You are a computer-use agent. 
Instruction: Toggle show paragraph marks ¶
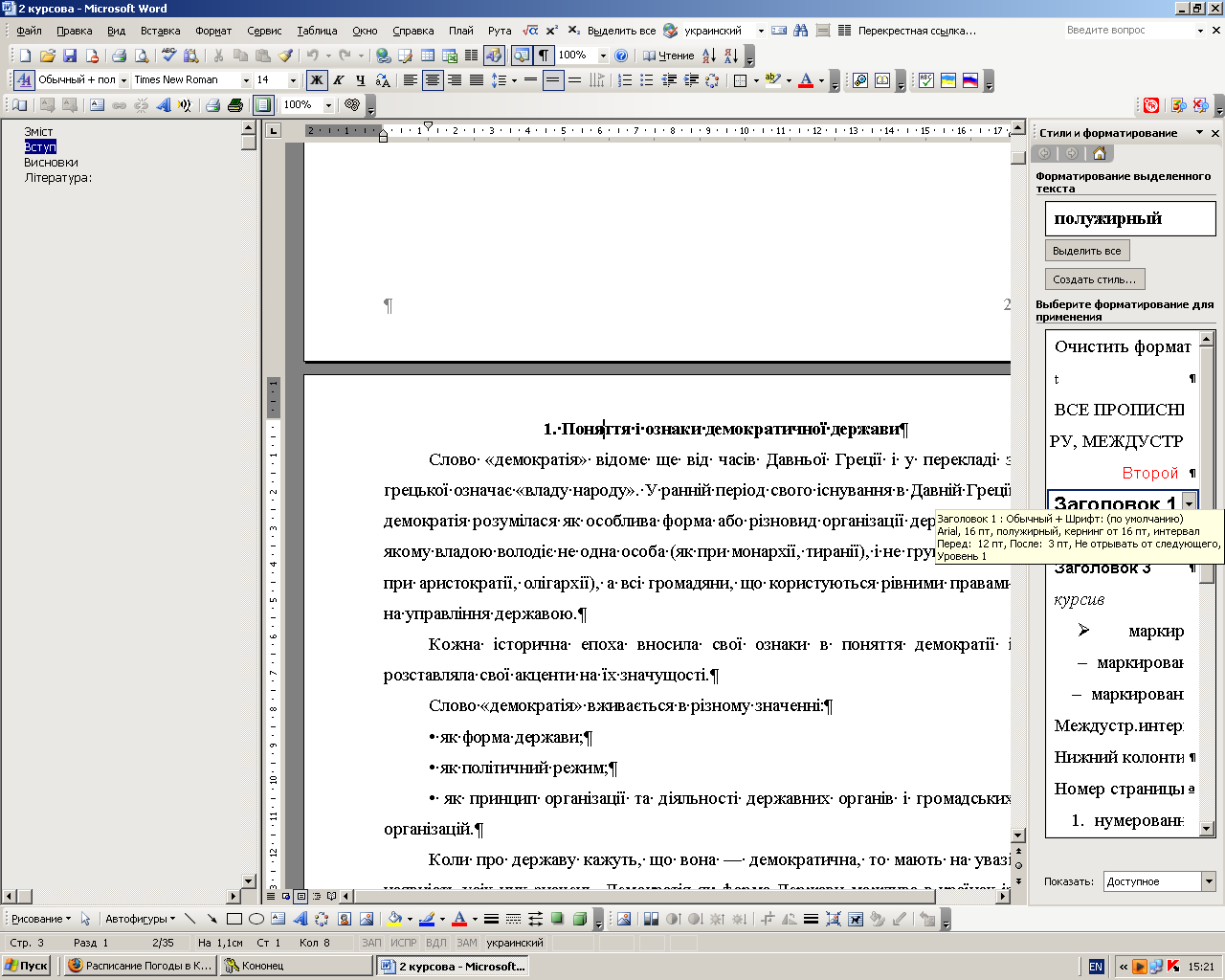point(544,56)
